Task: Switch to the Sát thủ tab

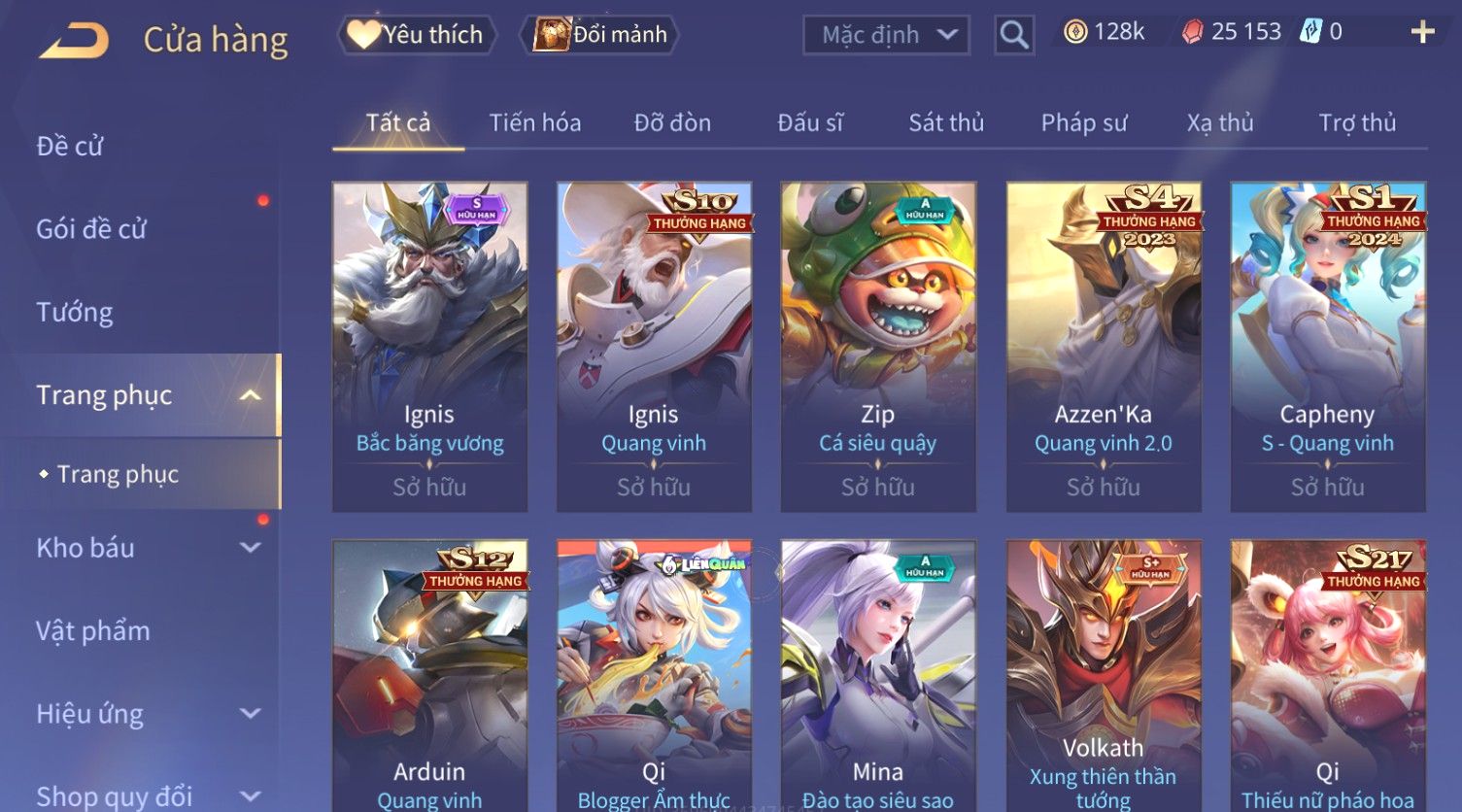Action: [x=946, y=122]
